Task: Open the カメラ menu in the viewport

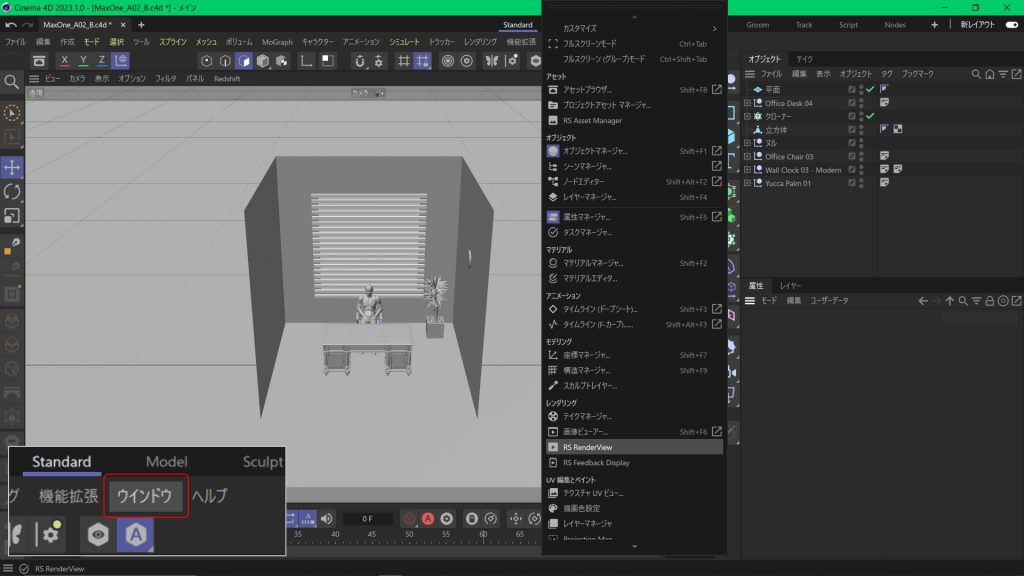Action: 79,78
